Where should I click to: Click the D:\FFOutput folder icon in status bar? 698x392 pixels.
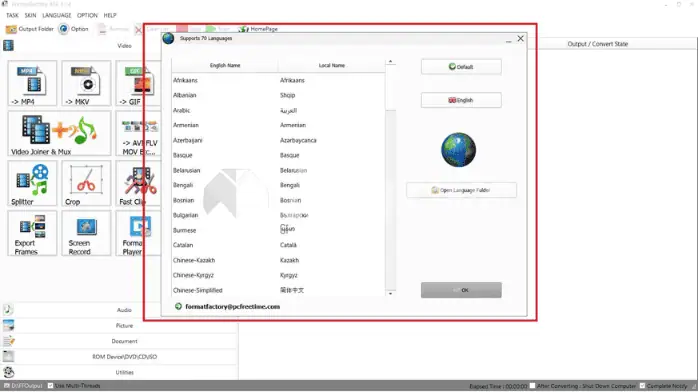point(7,386)
